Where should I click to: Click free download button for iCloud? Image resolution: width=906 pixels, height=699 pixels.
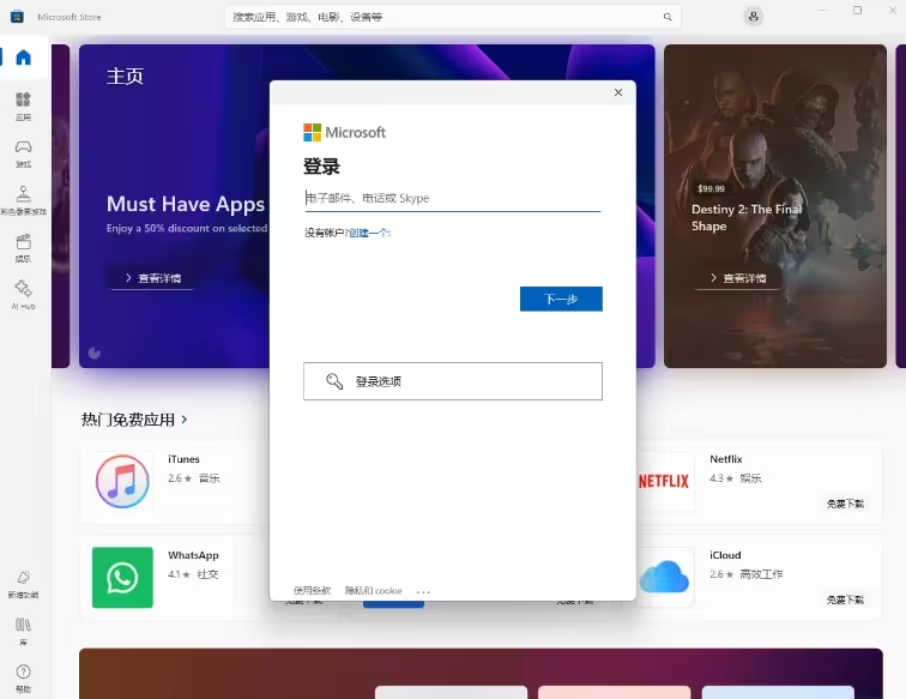(x=845, y=600)
